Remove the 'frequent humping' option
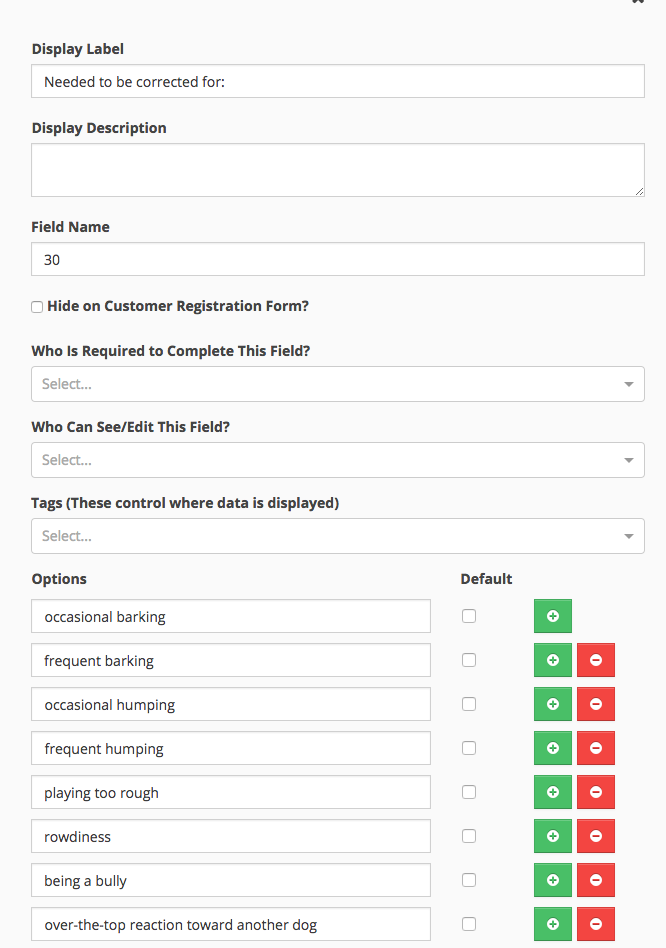The height and width of the screenshot is (948, 666). click(x=596, y=748)
